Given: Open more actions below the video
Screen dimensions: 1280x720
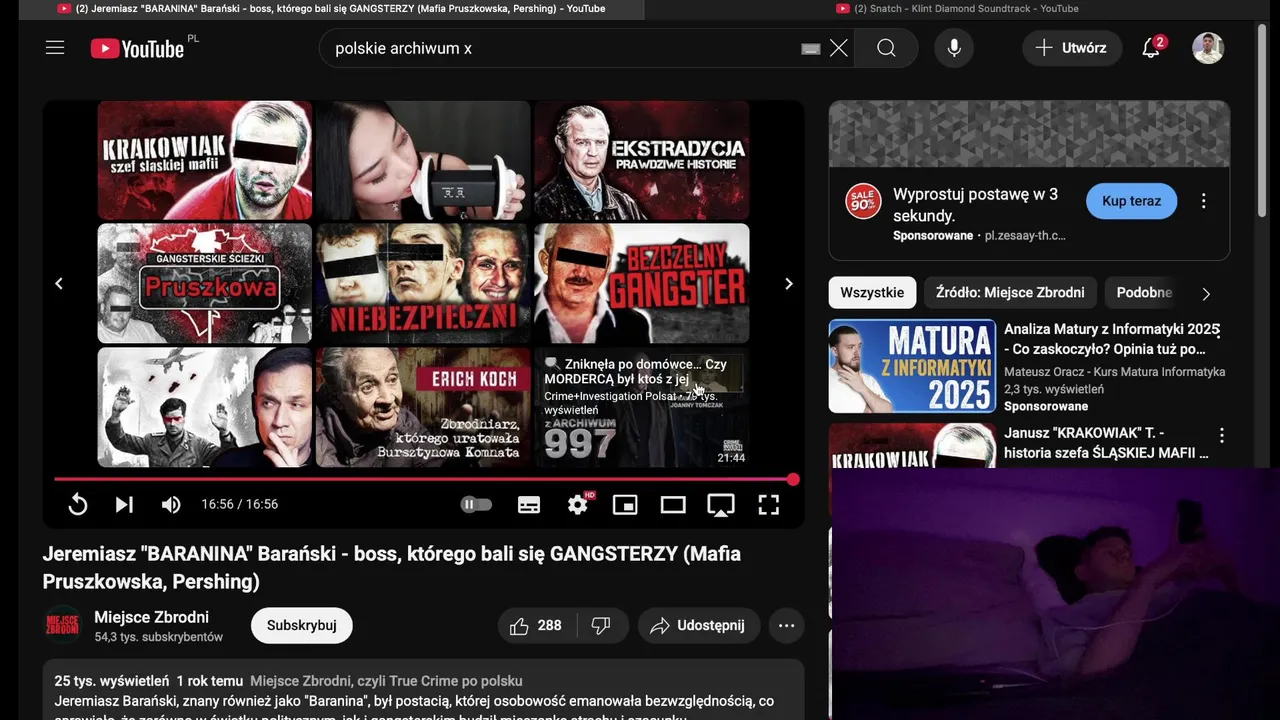Looking at the screenshot, I should (787, 626).
